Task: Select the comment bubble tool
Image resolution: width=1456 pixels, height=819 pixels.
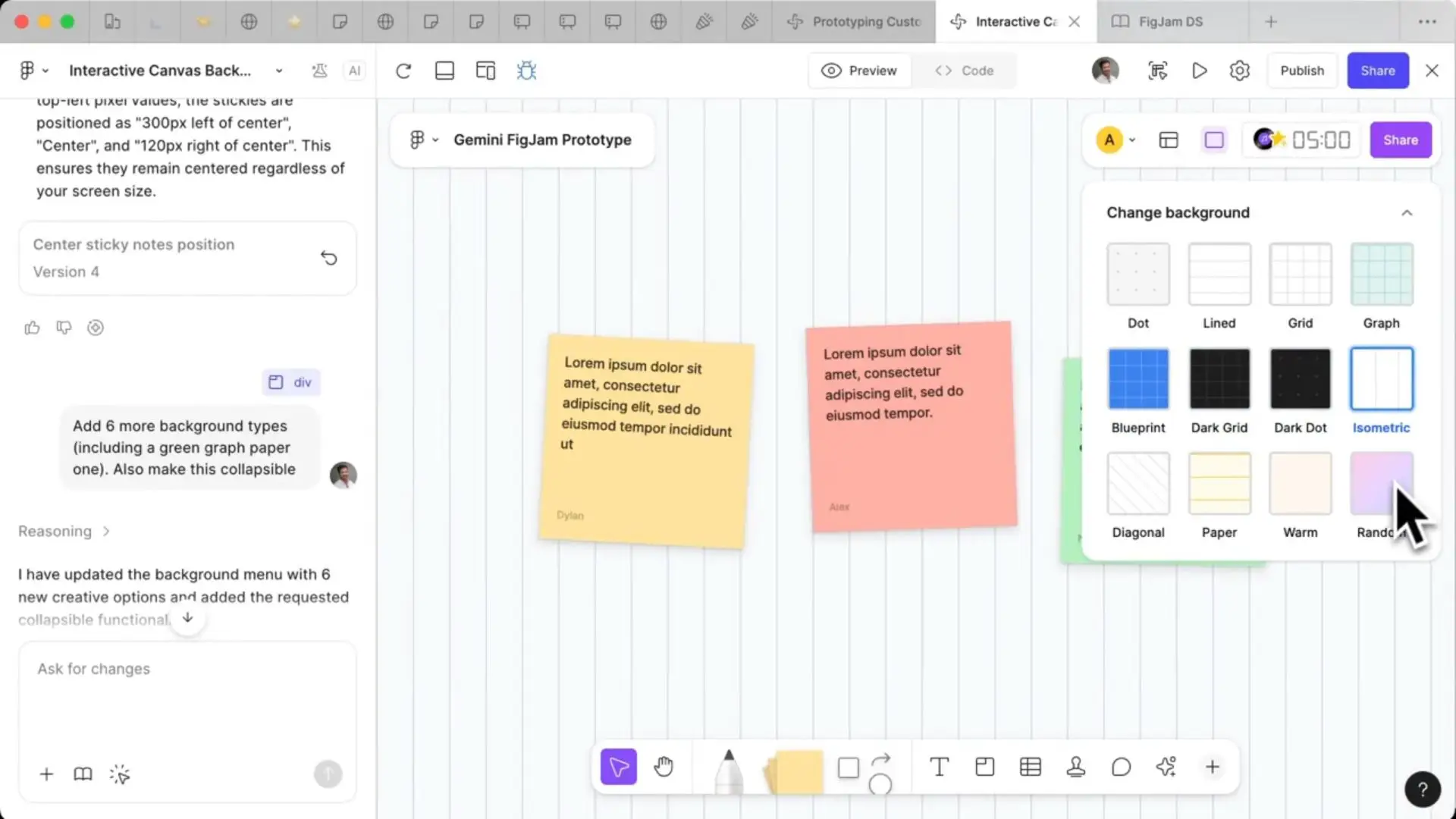Action: click(1121, 767)
